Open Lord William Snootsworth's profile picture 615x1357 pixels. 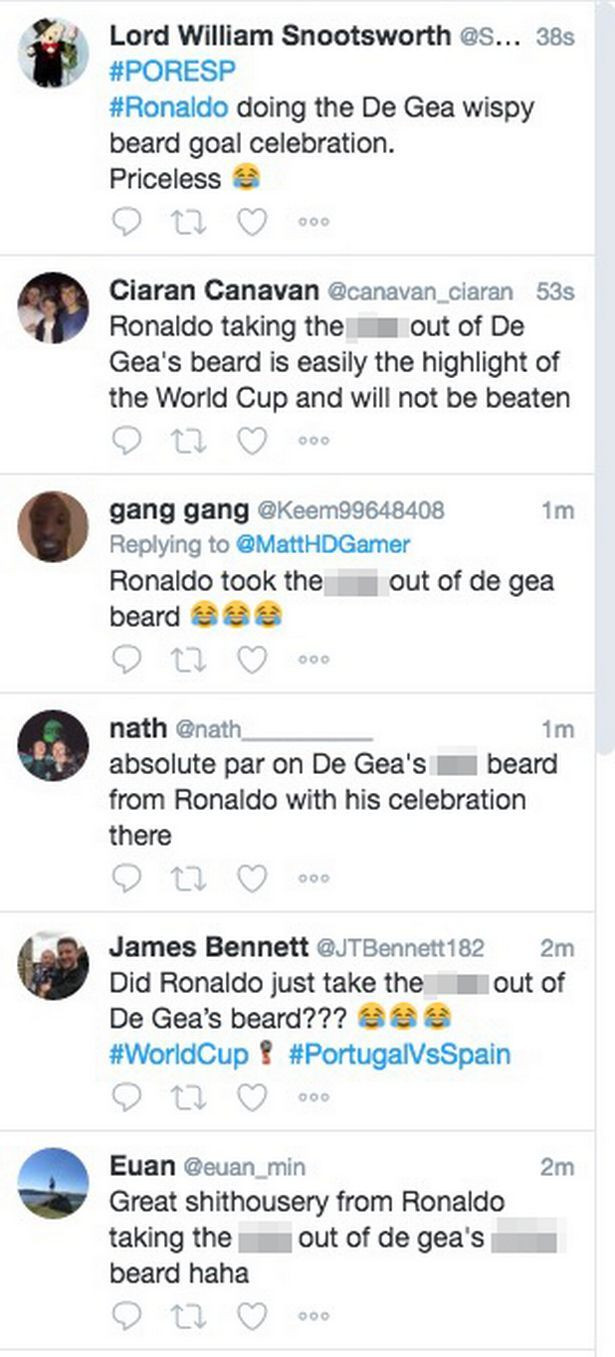click(x=53, y=52)
